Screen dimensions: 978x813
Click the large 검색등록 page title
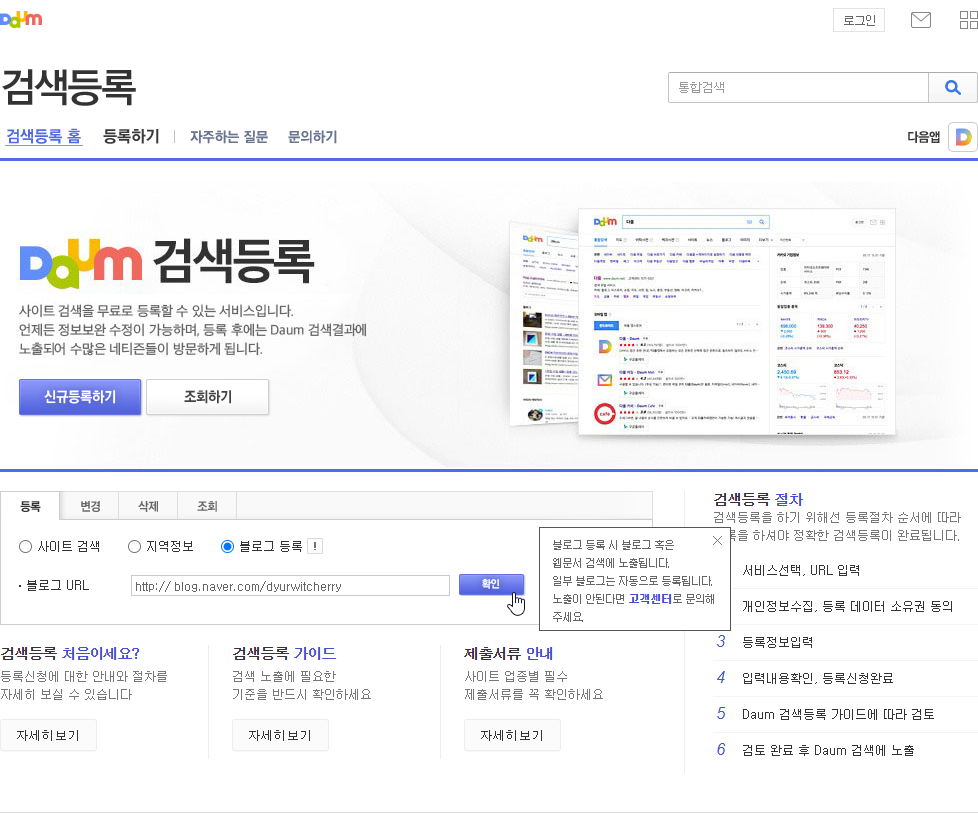click(x=69, y=87)
